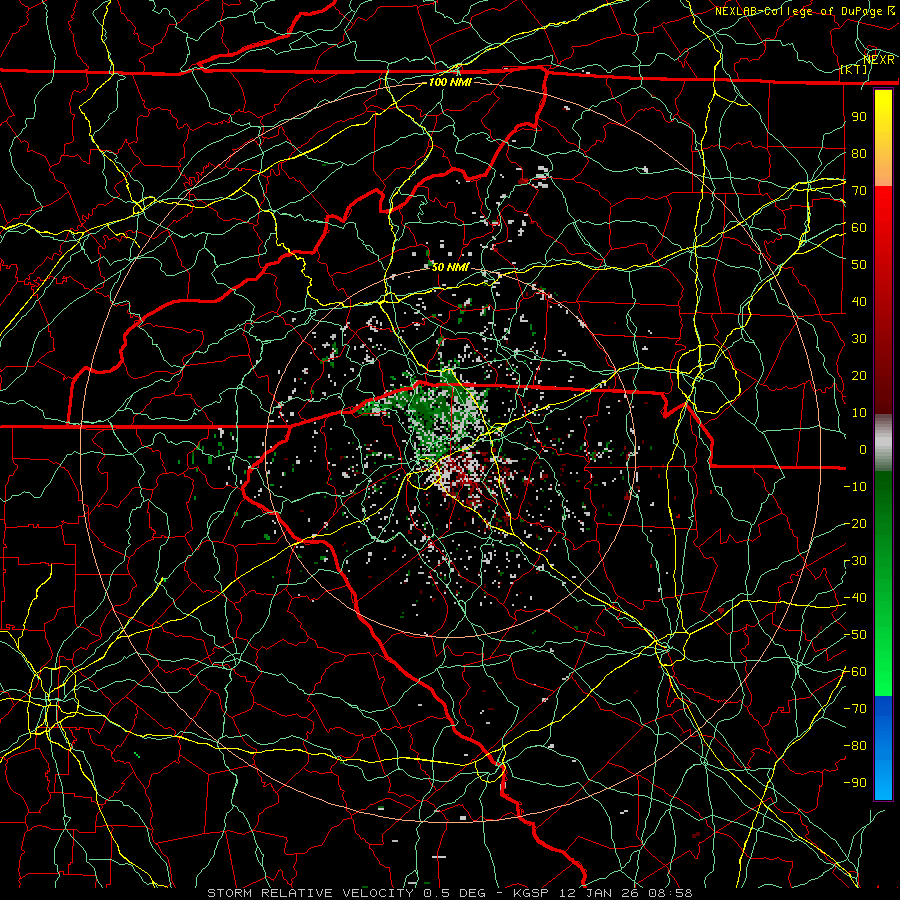Click the 'NEXR' label above the color bar
Screen dimensions: 900x900
click(x=879, y=59)
